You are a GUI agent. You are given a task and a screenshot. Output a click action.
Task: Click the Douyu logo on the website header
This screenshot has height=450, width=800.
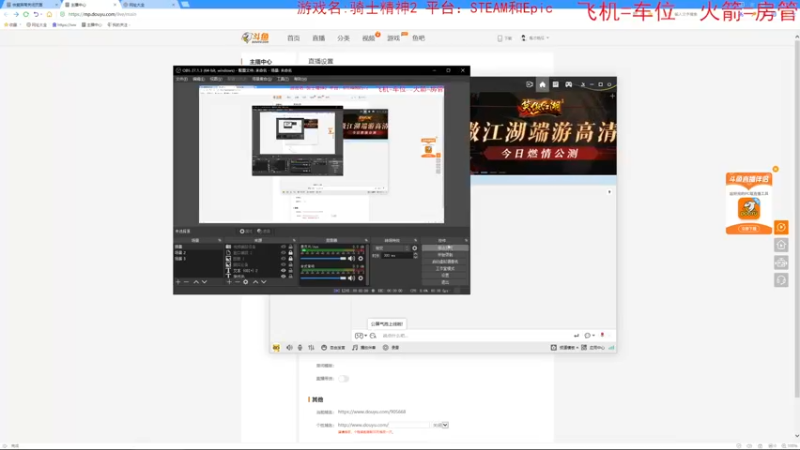(255, 38)
